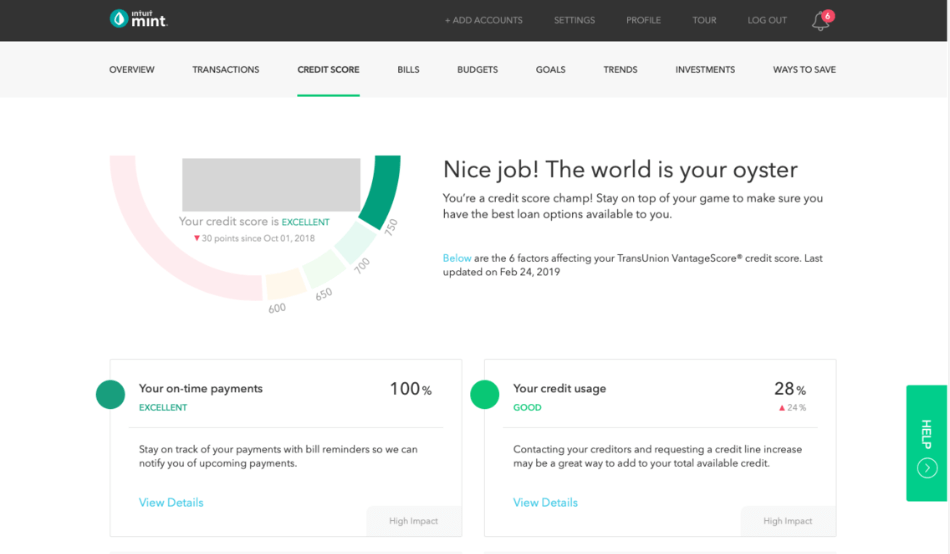Open the green HELP side tab
Viewport: 950px width, 554px height.
[x=926, y=443]
